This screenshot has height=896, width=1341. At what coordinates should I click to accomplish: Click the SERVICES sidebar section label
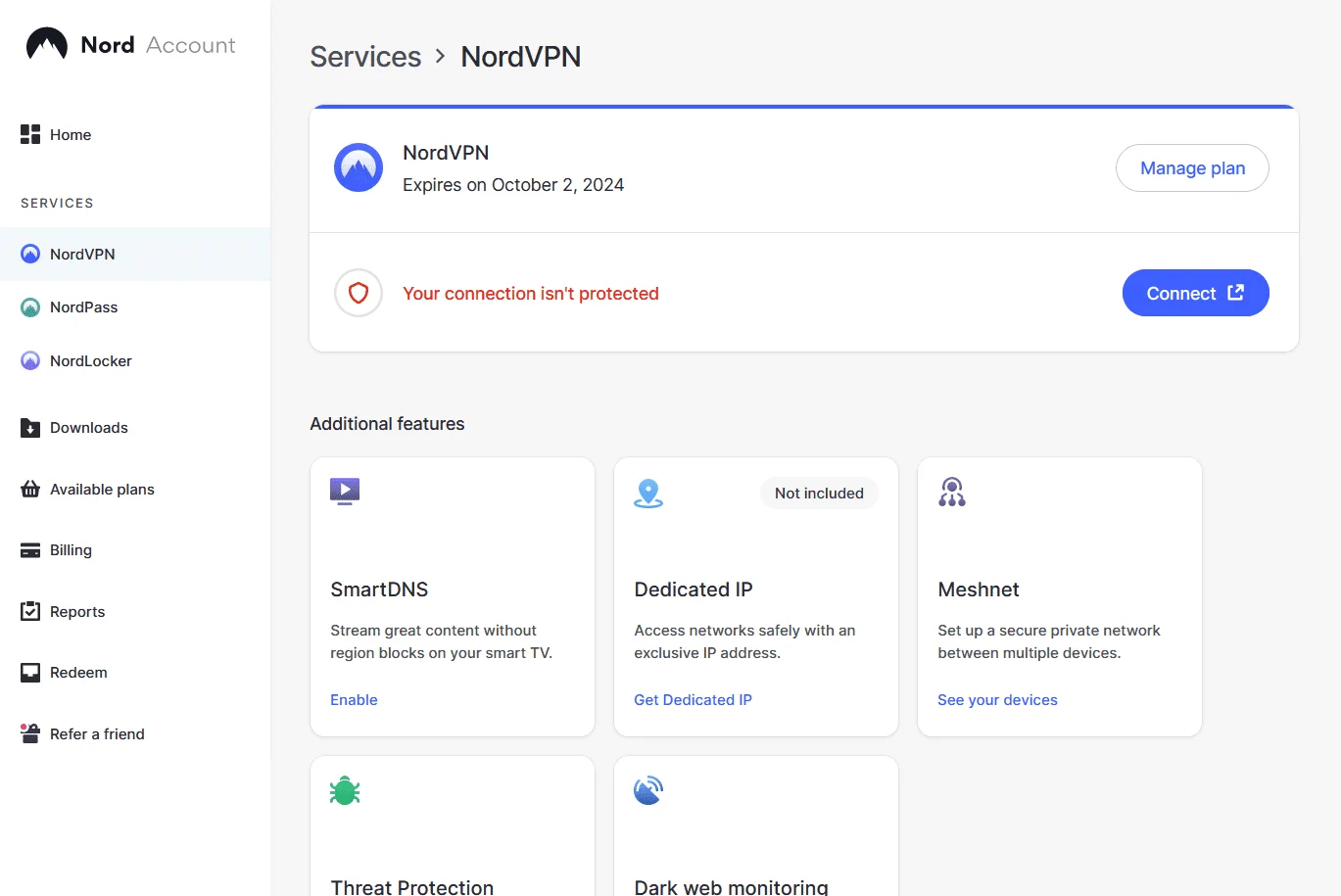point(57,203)
